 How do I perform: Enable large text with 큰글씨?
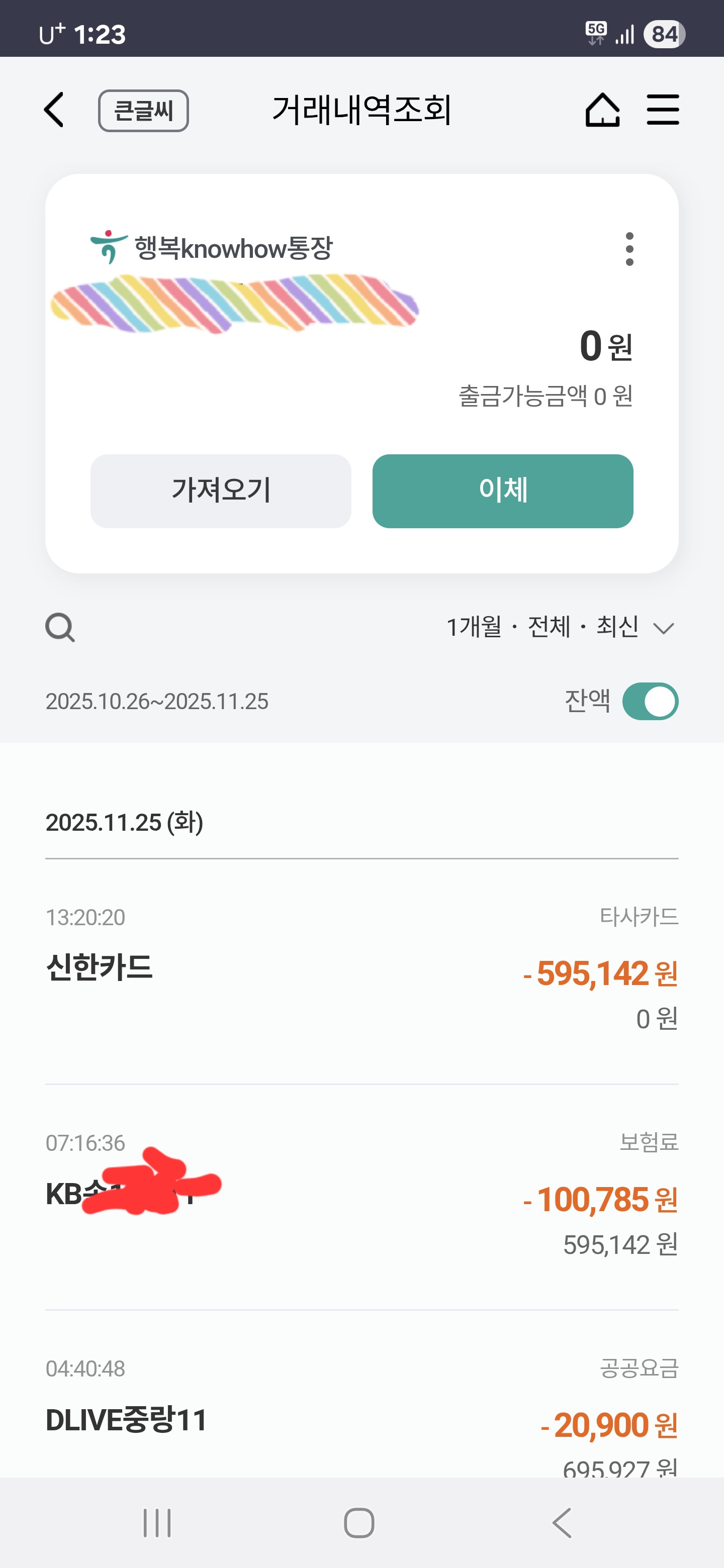point(143,111)
